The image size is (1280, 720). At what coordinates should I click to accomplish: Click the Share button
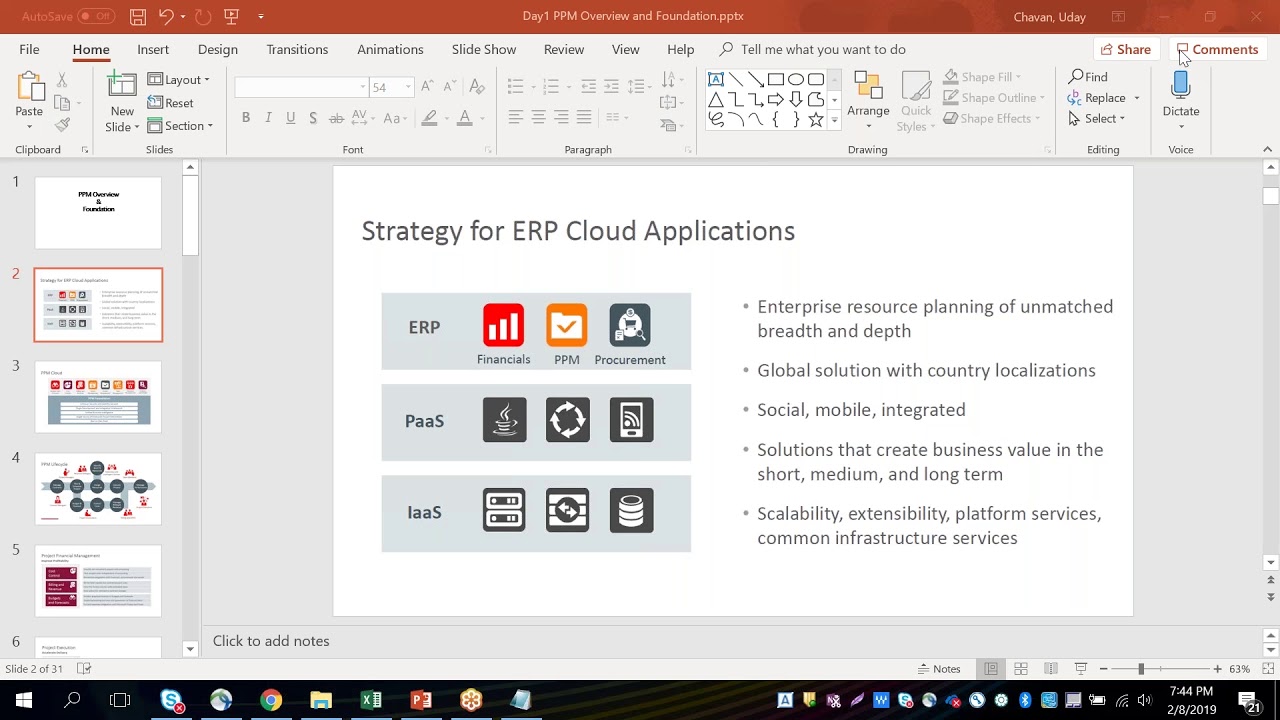tap(1126, 49)
